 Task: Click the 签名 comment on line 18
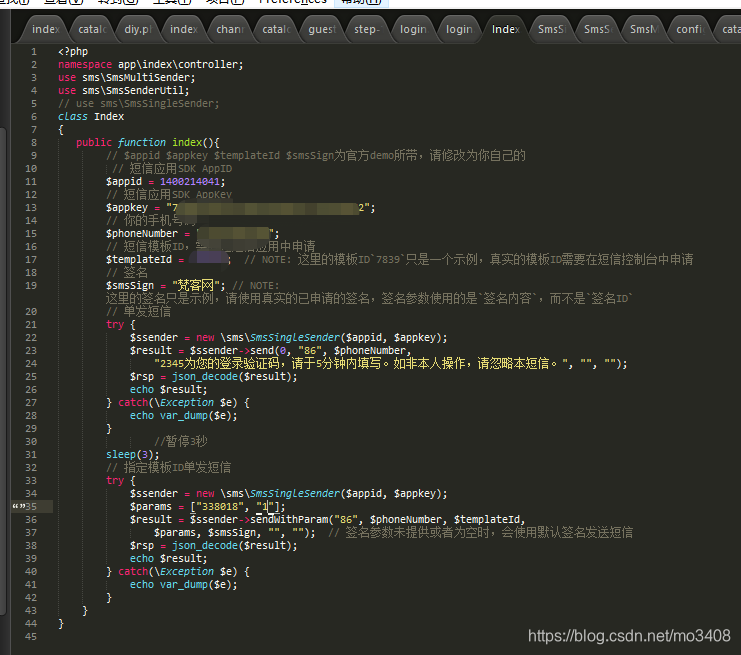127,272
